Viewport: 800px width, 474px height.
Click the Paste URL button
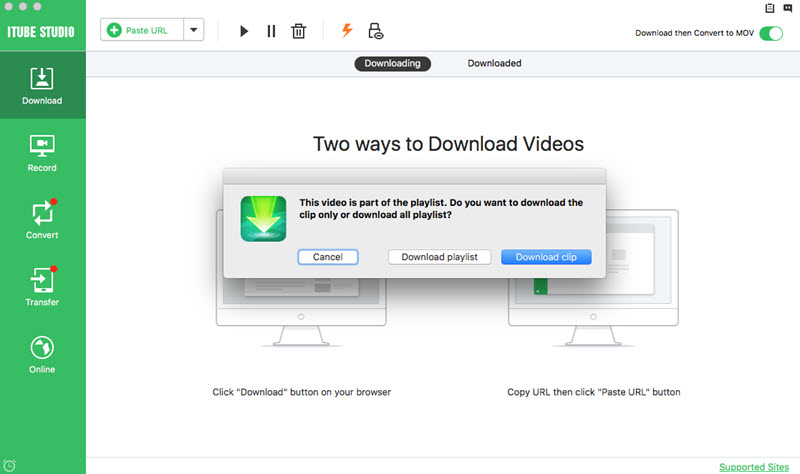[x=142, y=30]
